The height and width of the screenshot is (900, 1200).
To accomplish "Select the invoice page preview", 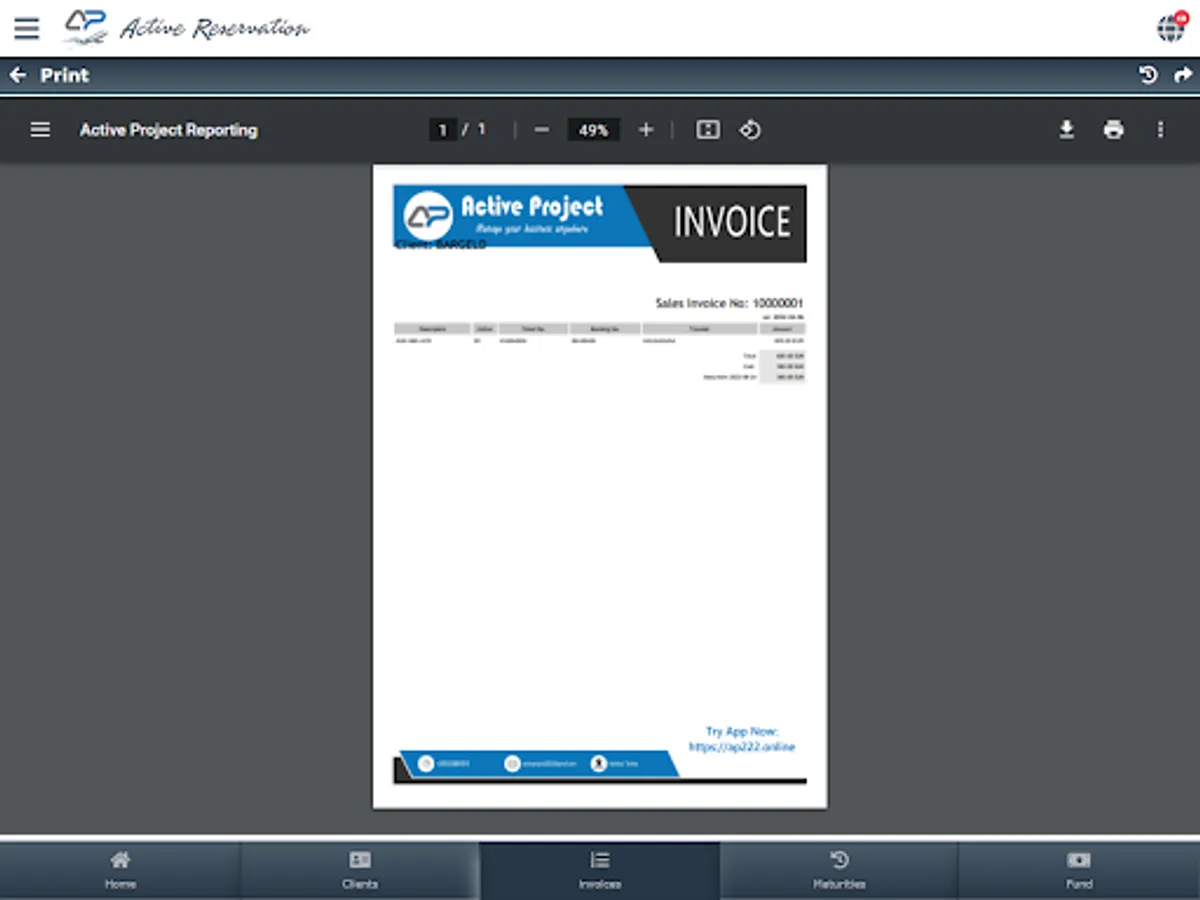I will pos(600,485).
